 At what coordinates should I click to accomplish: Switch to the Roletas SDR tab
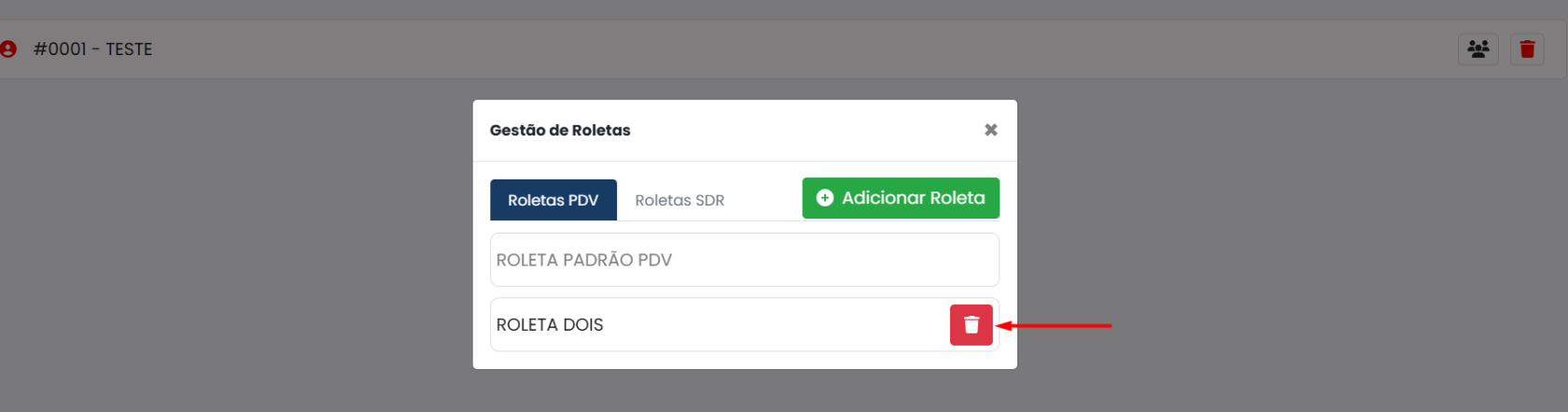point(679,200)
